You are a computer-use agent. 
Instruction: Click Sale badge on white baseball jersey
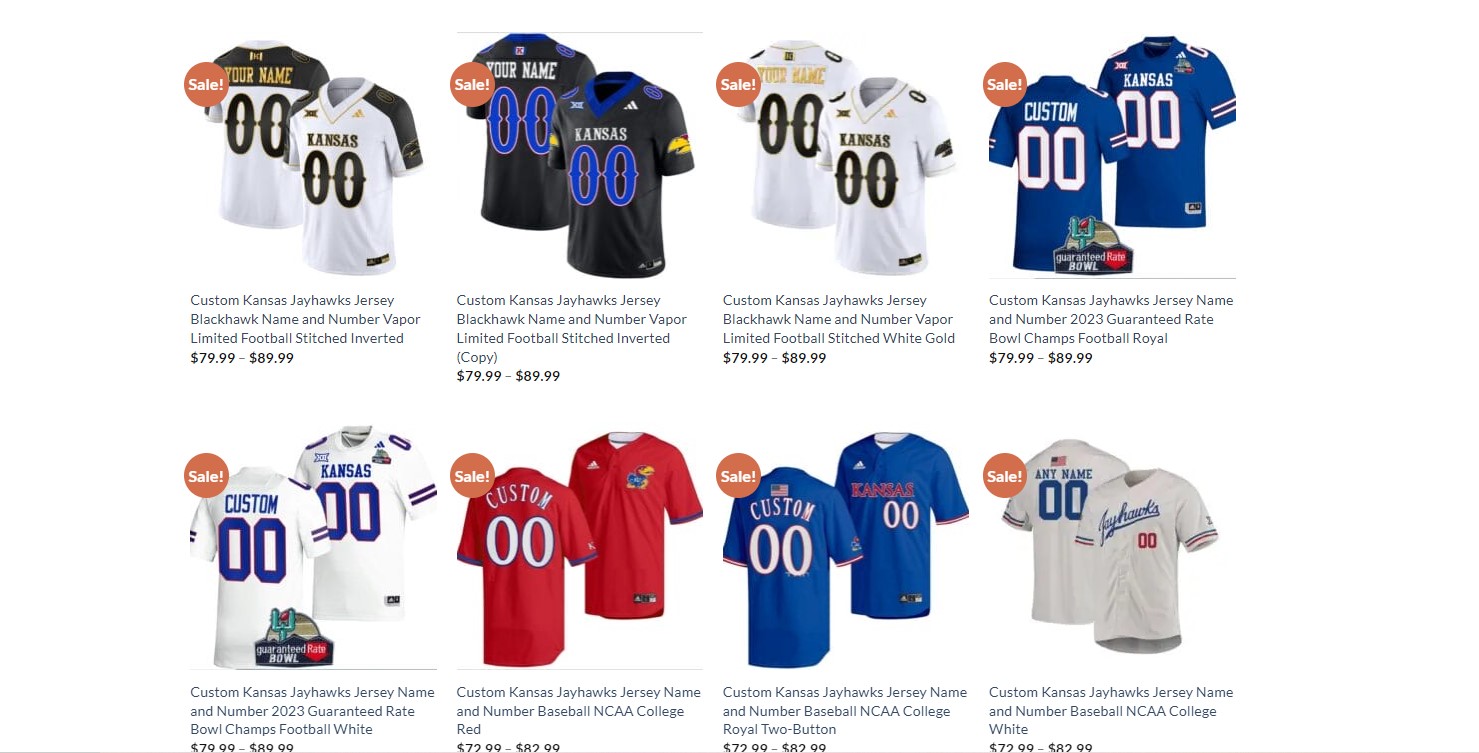pos(1004,476)
